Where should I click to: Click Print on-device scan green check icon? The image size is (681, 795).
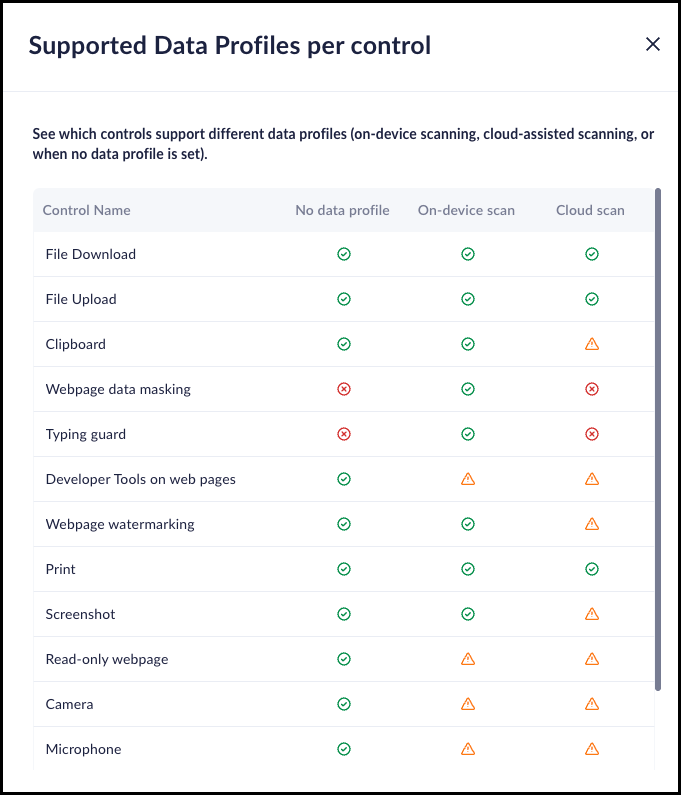[467, 569]
